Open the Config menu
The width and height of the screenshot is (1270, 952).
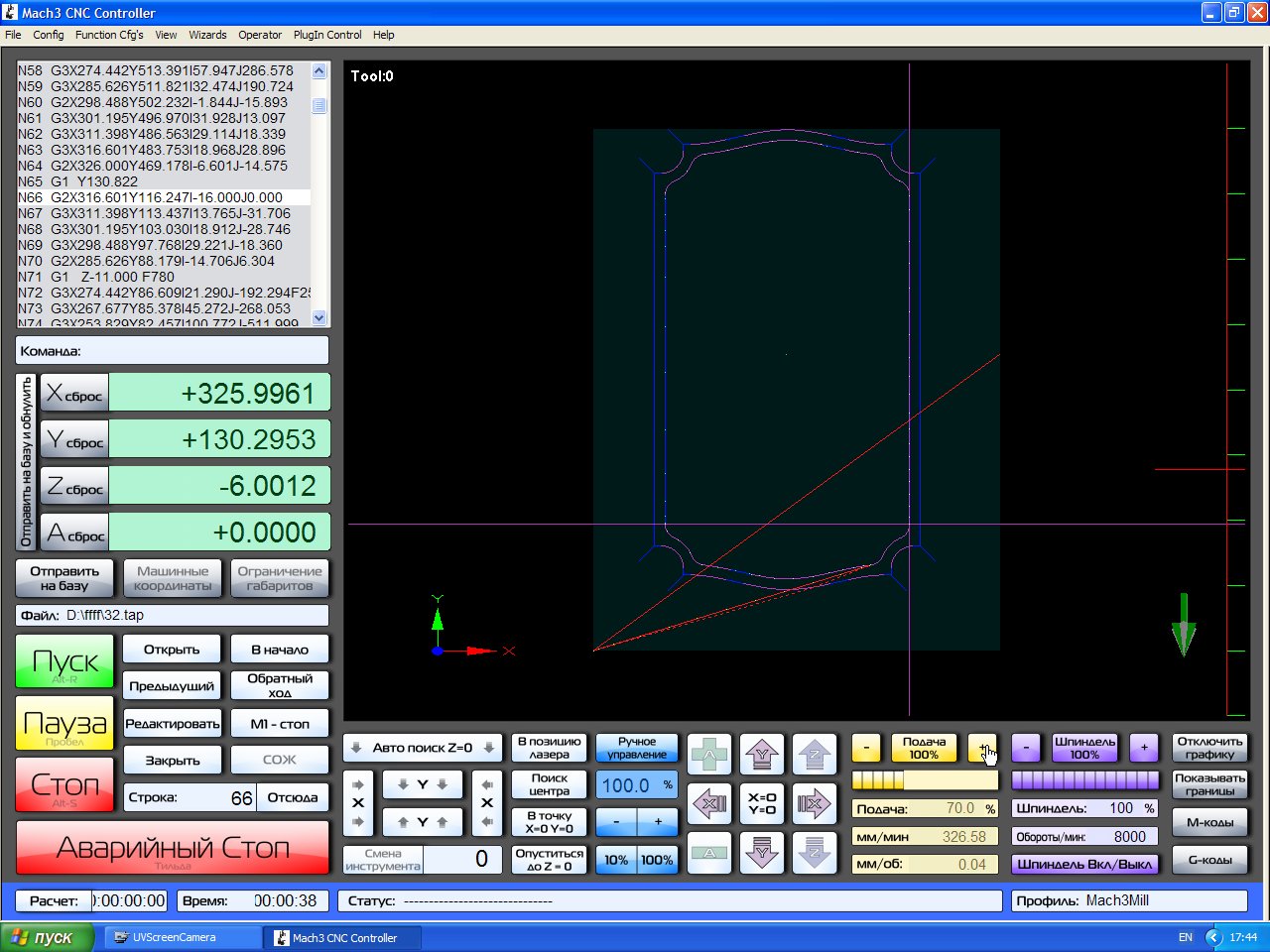tap(48, 35)
